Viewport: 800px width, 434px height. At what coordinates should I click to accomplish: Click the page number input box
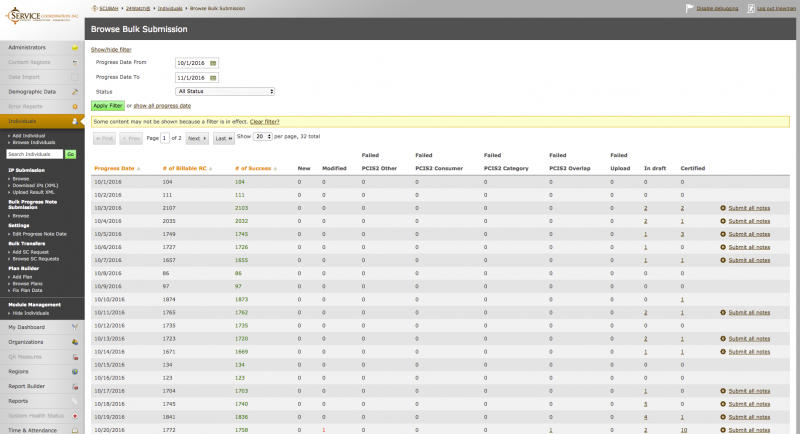pos(165,138)
